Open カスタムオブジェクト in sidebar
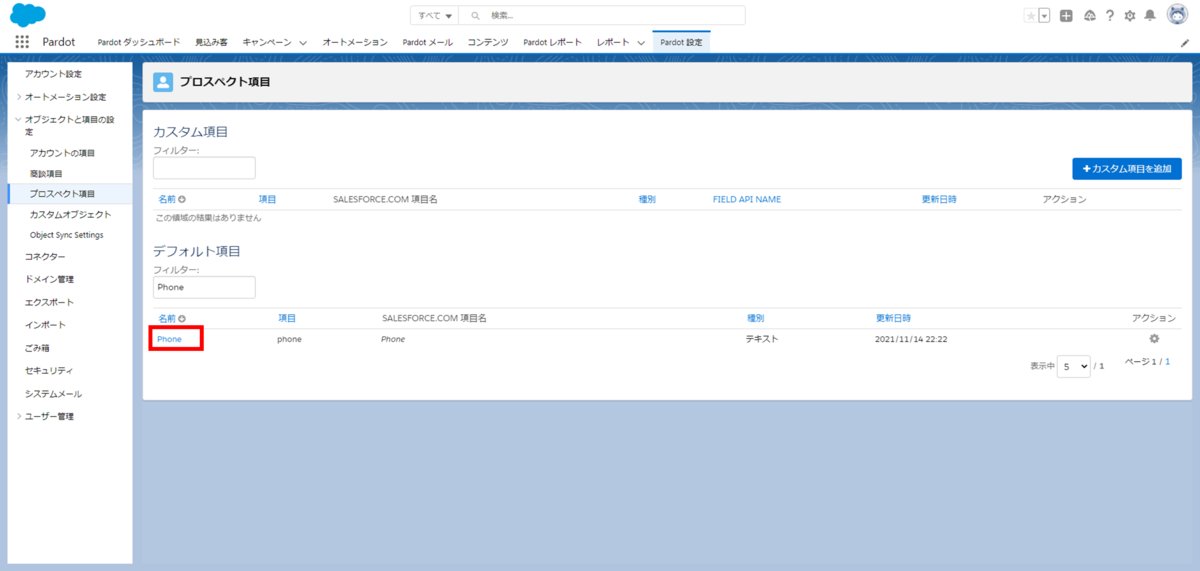Image resolution: width=1200 pixels, height=571 pixels. (70, 214)
